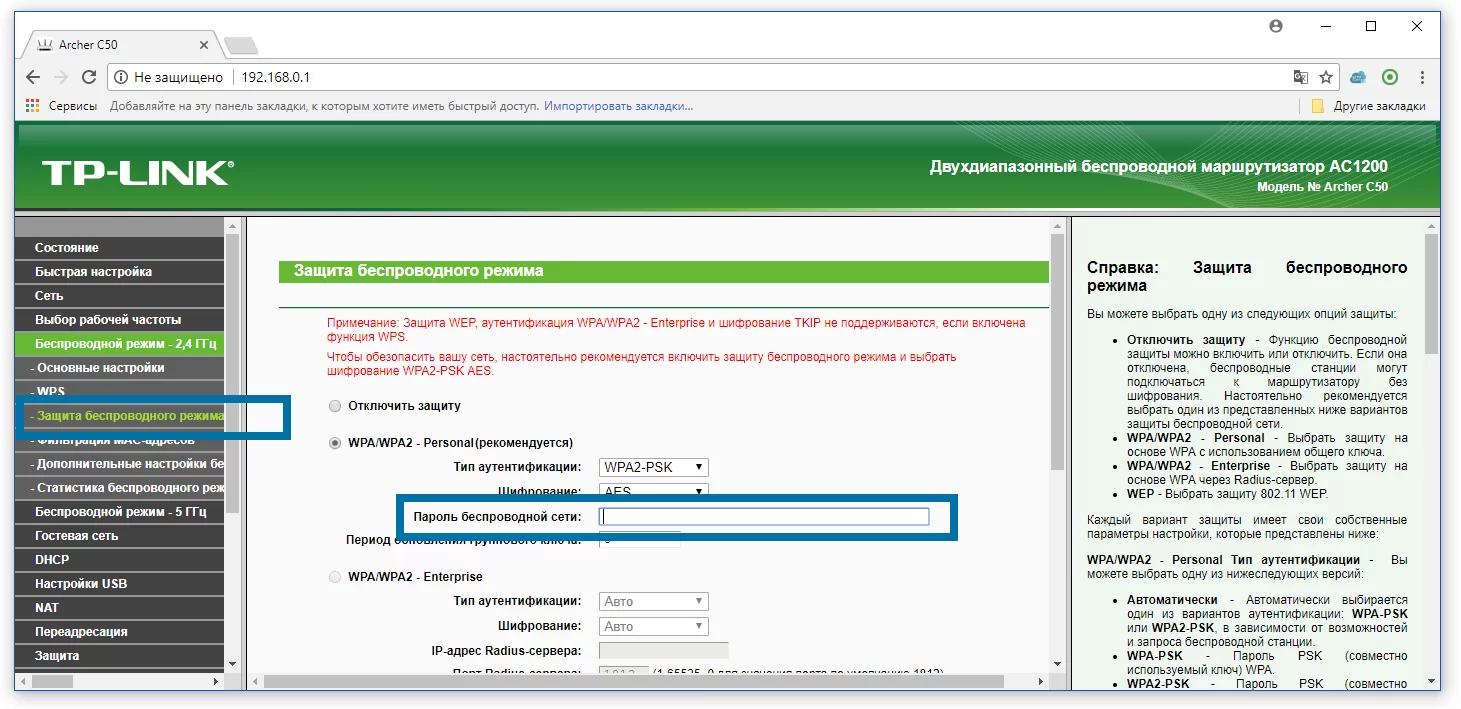Open the Сервисы apps grid icon
The width and height of the screenshot is (1461, 709).
(x=33, y=106)
